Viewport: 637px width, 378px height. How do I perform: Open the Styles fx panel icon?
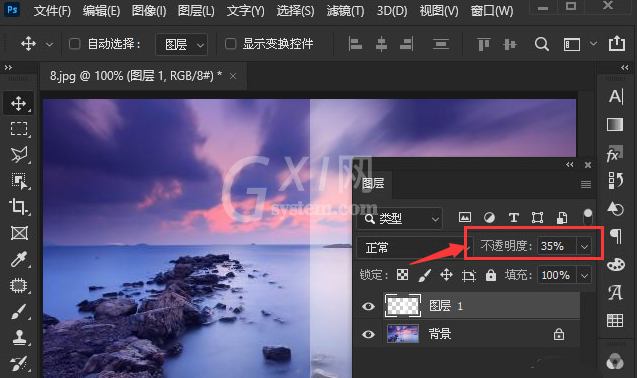(x=614, y=153)
